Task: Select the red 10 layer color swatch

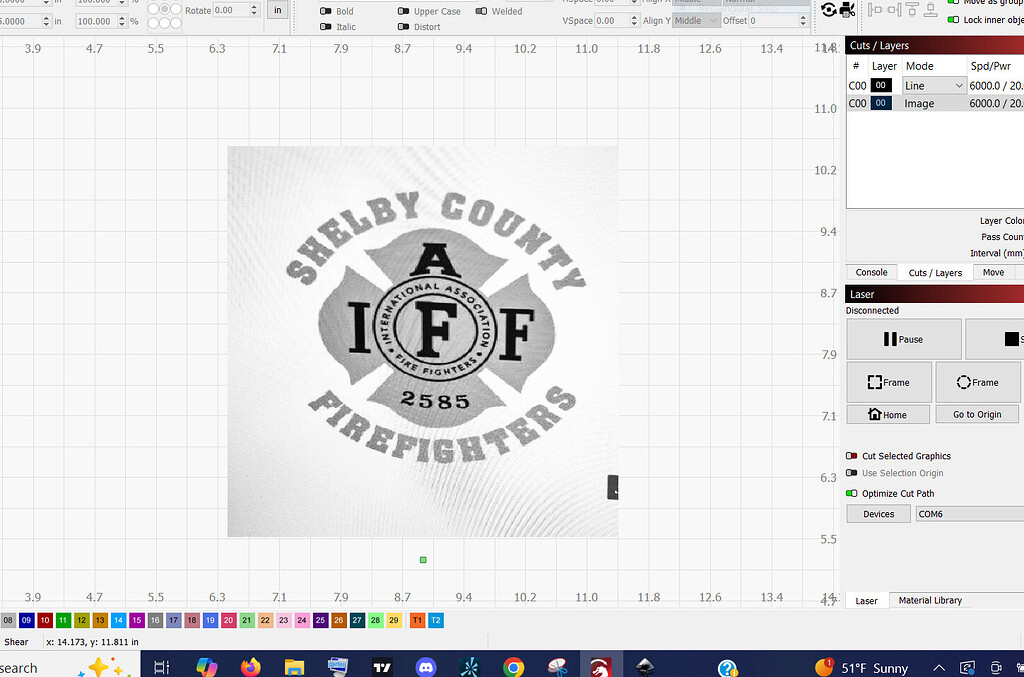Action: point(45,621)
